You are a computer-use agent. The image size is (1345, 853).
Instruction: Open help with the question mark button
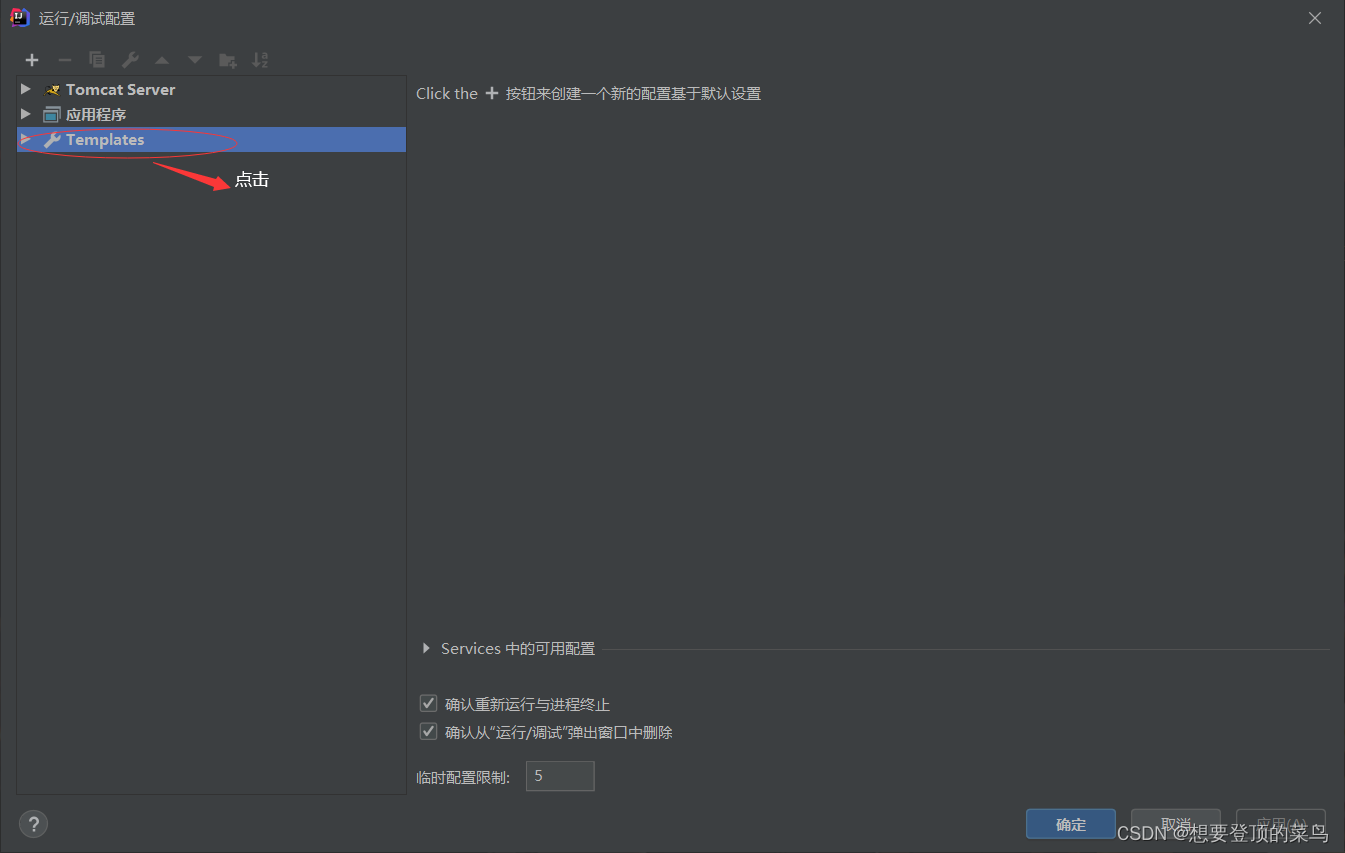(33, 824)
